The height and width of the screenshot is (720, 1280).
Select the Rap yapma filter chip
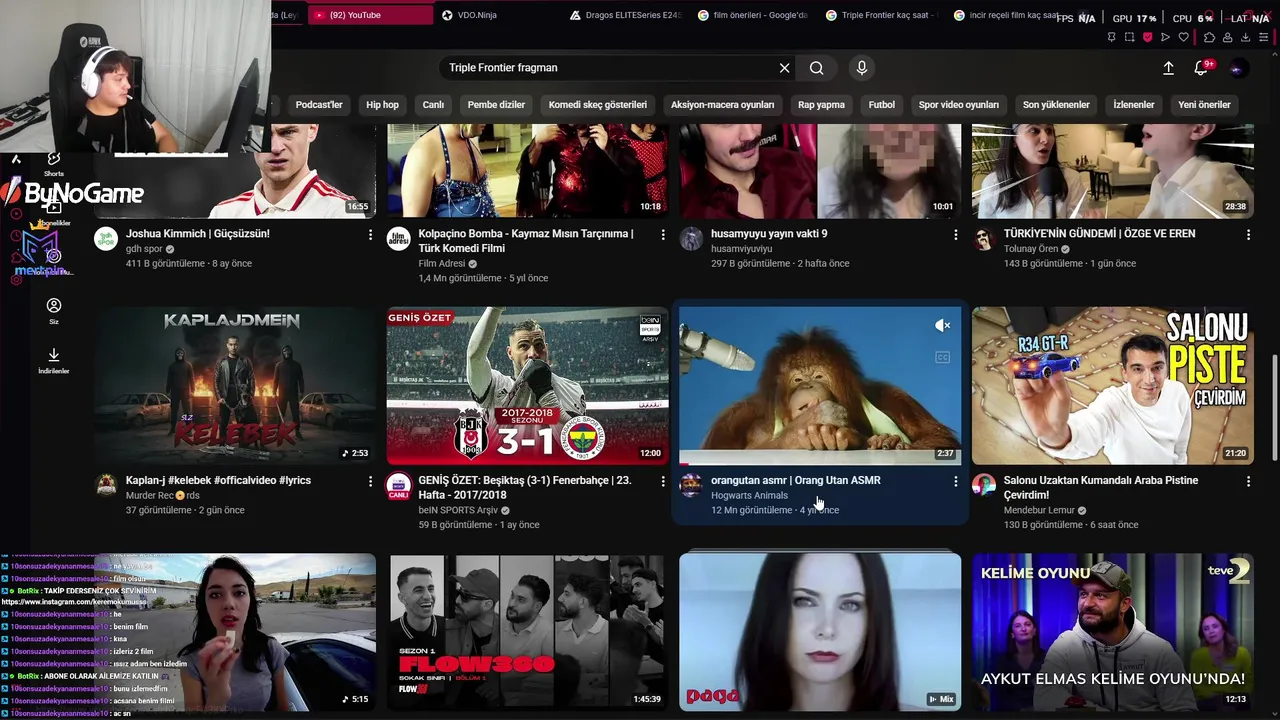[821, 104]
